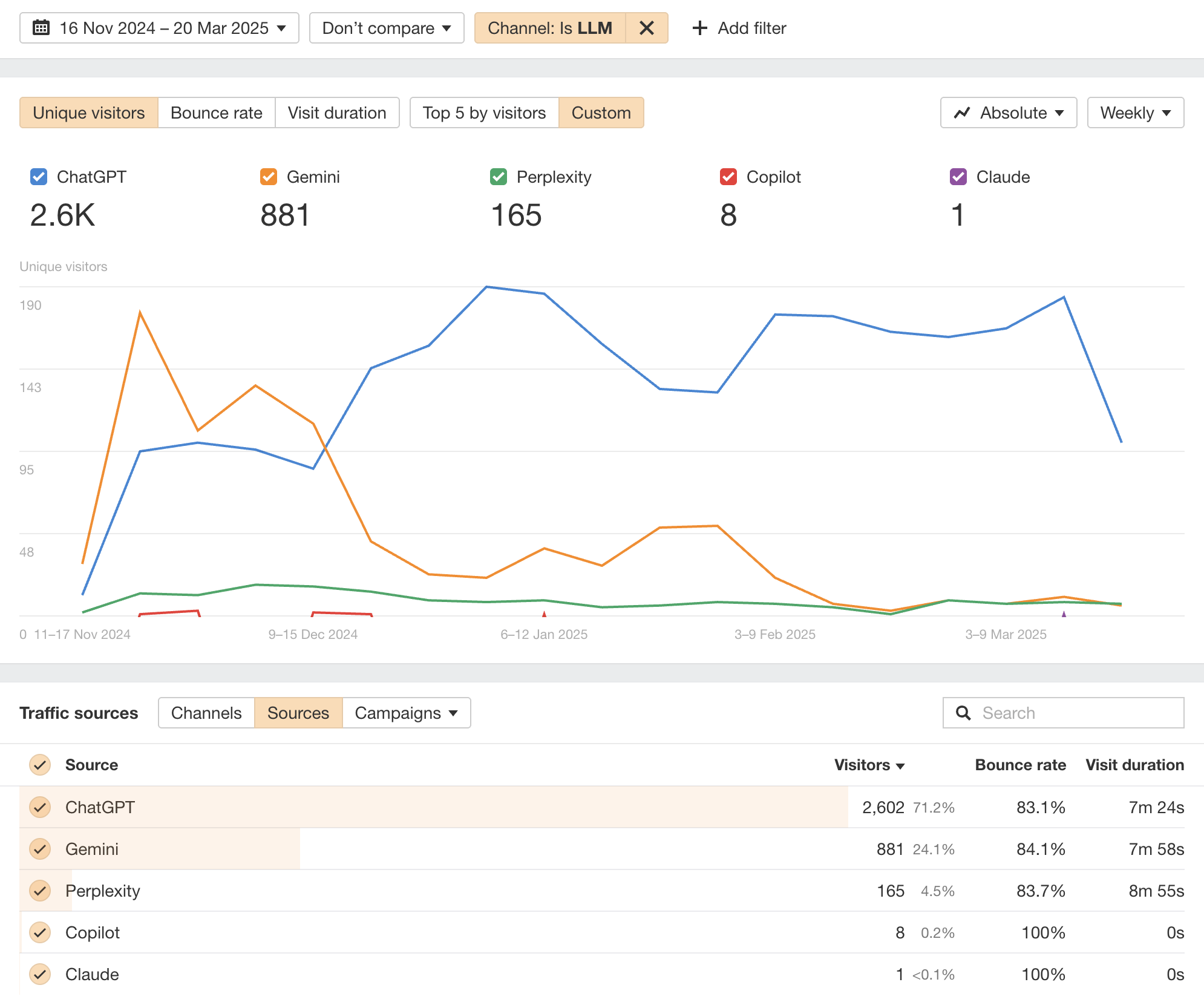Expand the Campaigns dropdown
The image size is (1204, 1008).
[405, 713]
